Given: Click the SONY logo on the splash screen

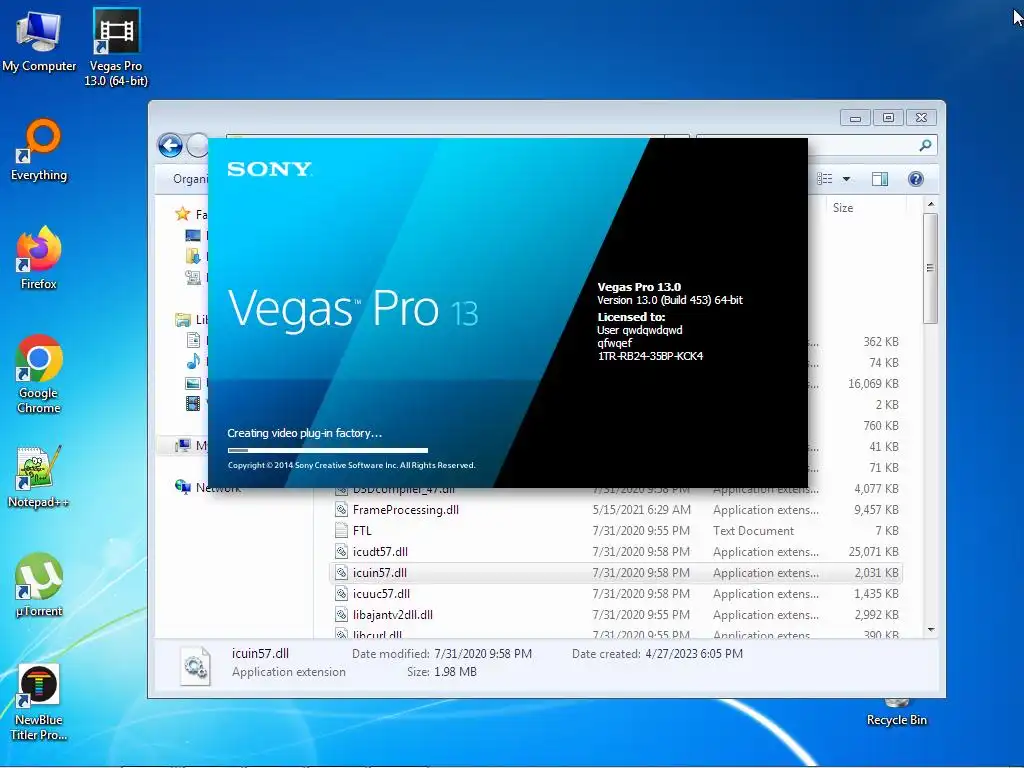Looking at the screenshot, I should point(269,169).
